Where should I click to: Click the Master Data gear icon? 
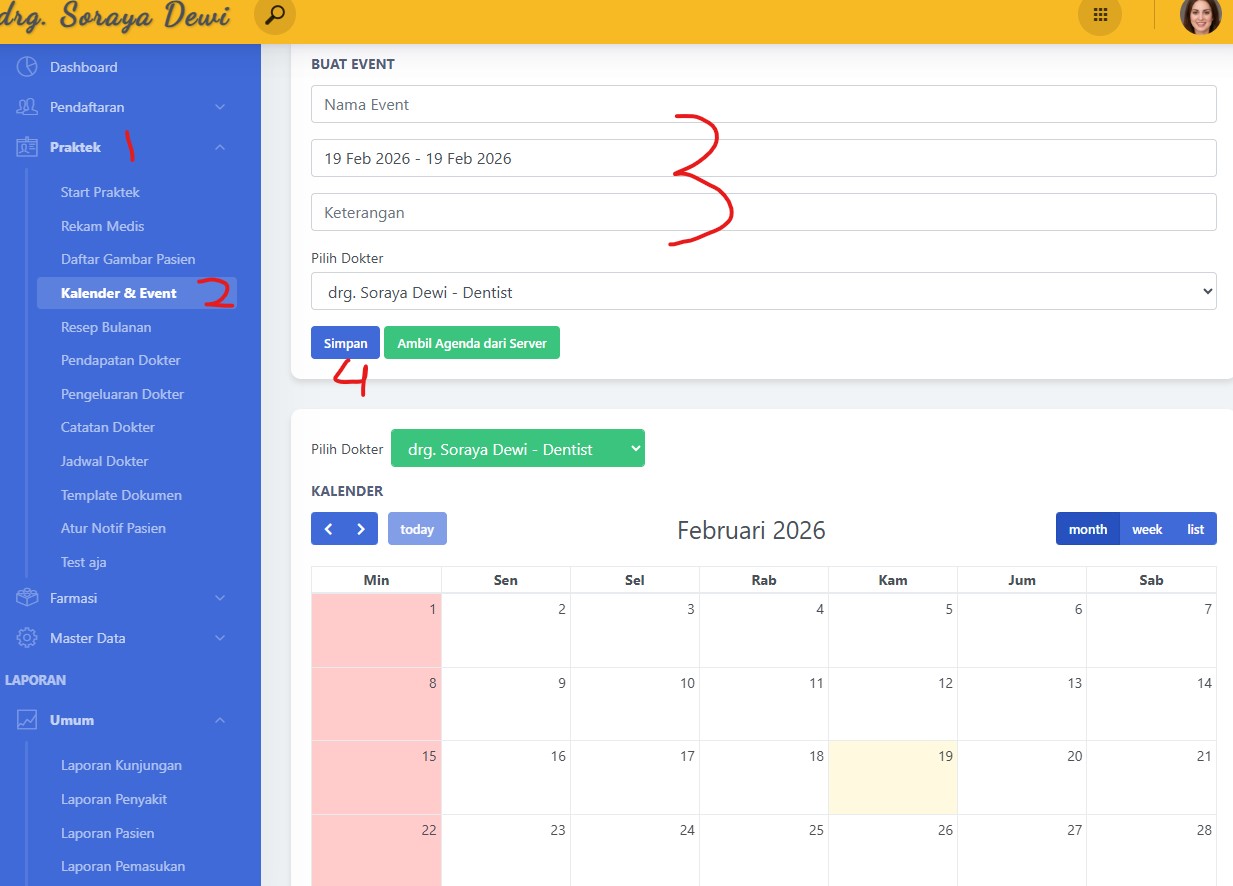click(27, 638)
